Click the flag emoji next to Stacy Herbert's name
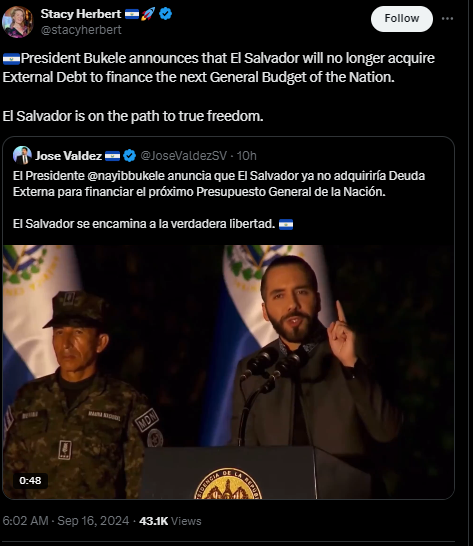The height and width of the screenshot is (546, 473). [x=132, y=14]
